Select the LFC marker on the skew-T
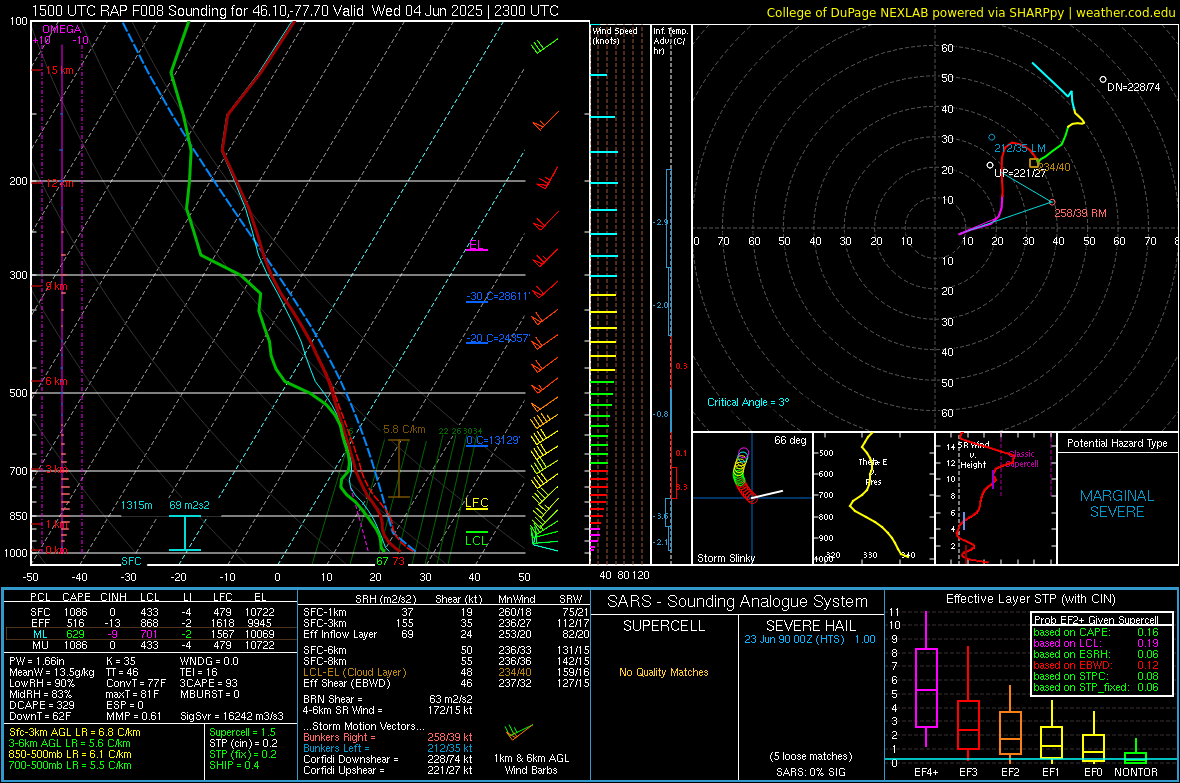Screen dimensions: 1180x783 [477, 503]
